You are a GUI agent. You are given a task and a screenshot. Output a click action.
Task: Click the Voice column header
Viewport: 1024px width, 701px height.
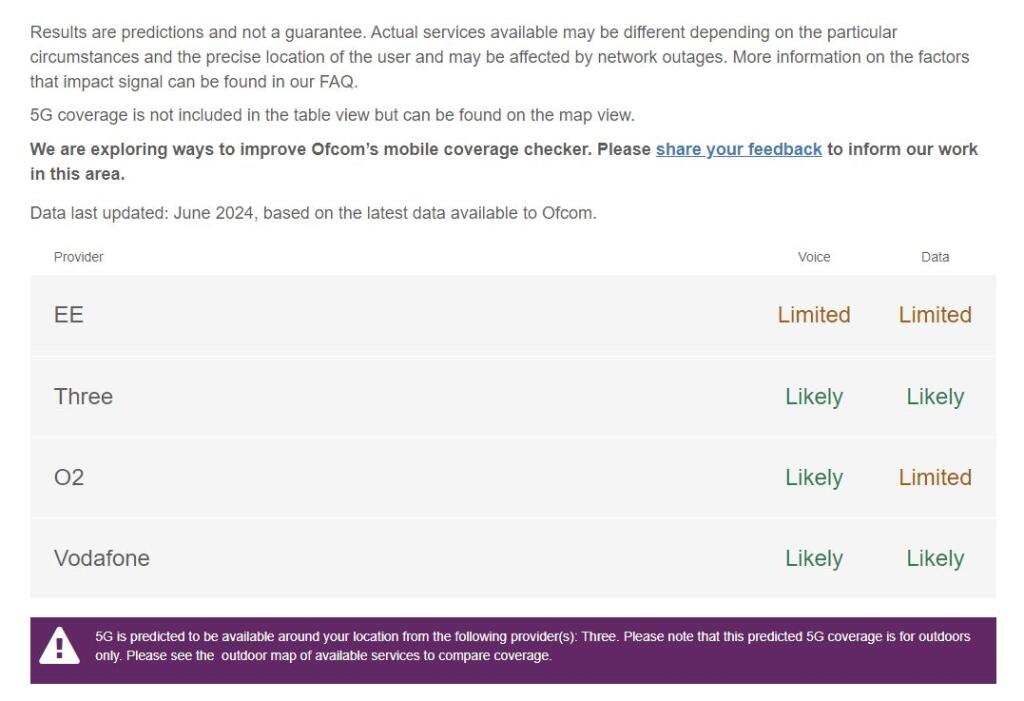point(814,257)
